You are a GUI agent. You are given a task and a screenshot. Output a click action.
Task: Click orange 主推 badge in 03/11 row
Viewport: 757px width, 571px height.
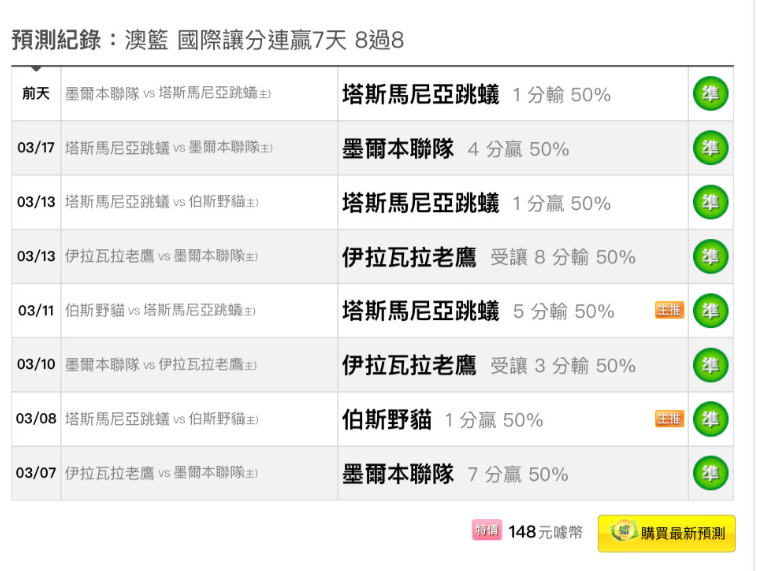[669, 310]
